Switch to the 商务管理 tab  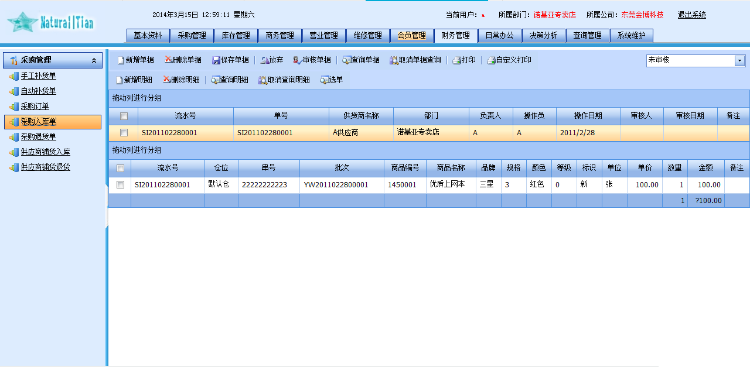click(x=280, y=35)
